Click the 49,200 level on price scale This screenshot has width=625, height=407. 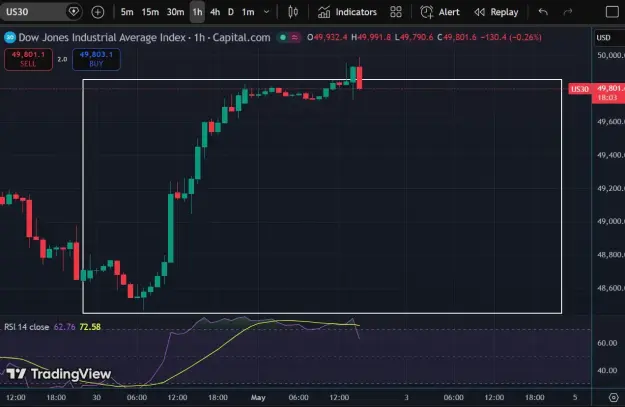click(x=610, y=188)
